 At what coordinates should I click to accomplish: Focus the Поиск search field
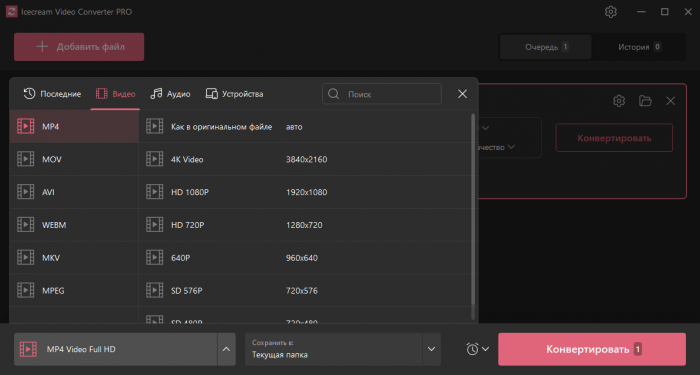pyautogui.click(x=382, y=94)
